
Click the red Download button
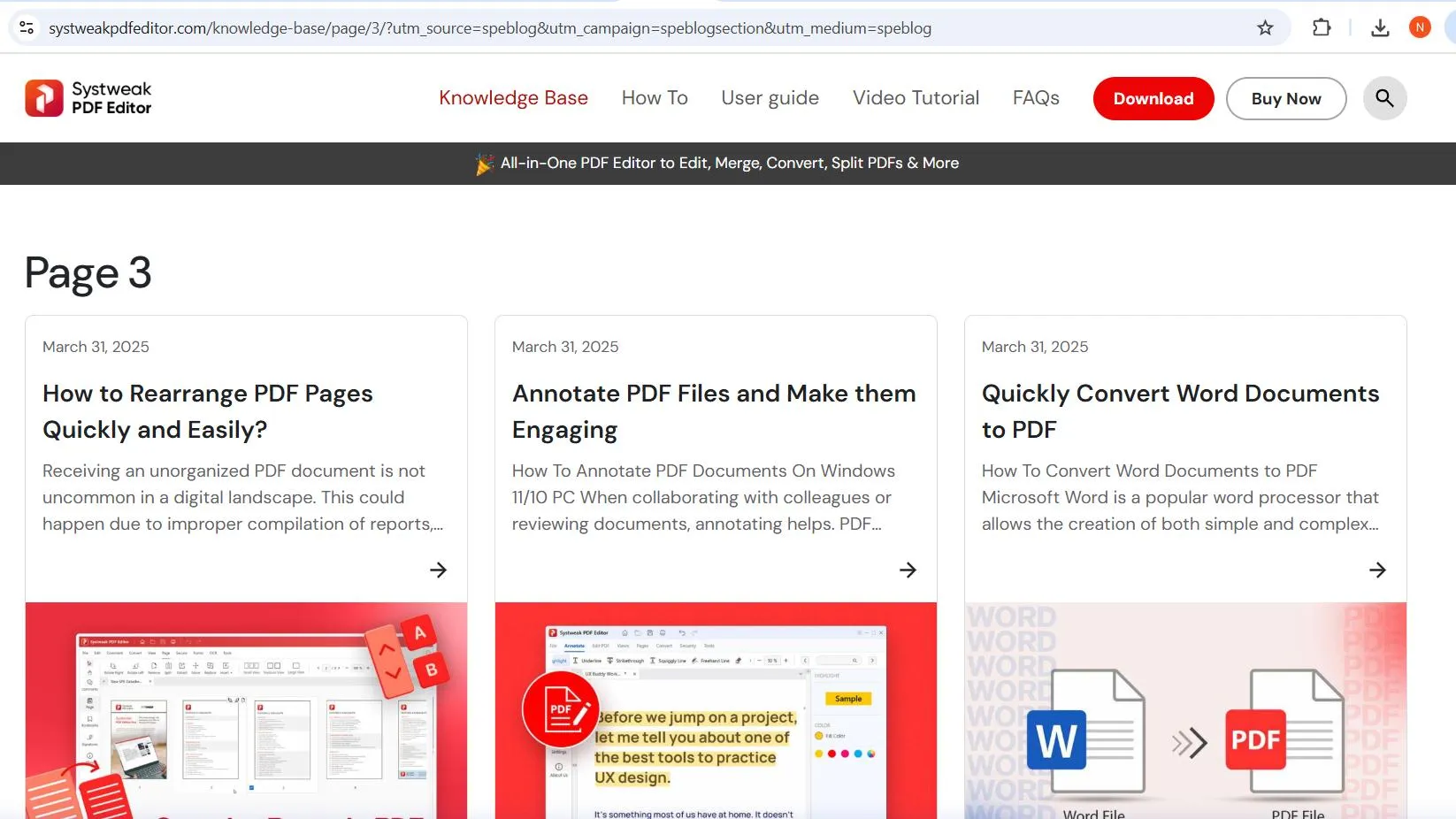click(1153, 98)
